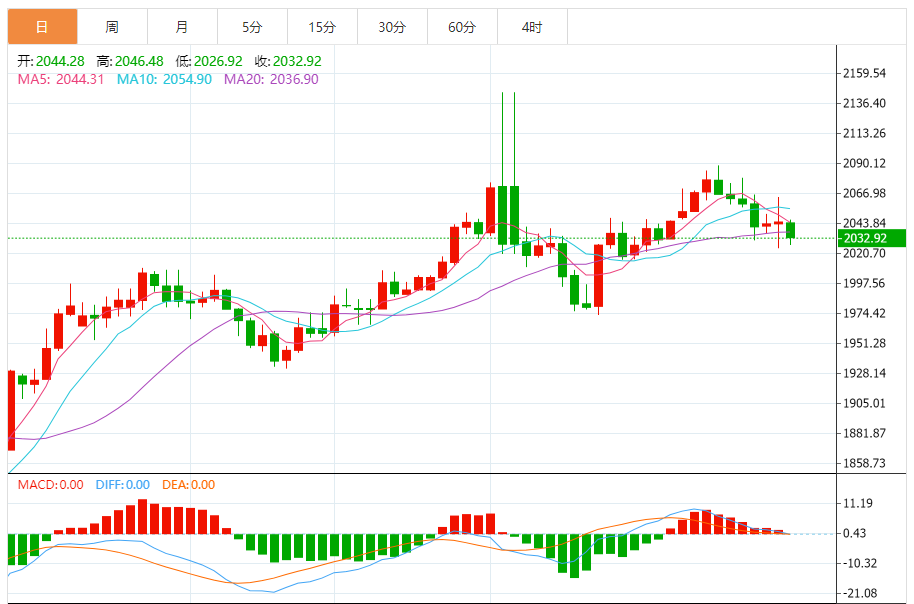The image size is (914, 604).
Task: Click the 1997.56 price axis label
Action: (x=864, y=283)
